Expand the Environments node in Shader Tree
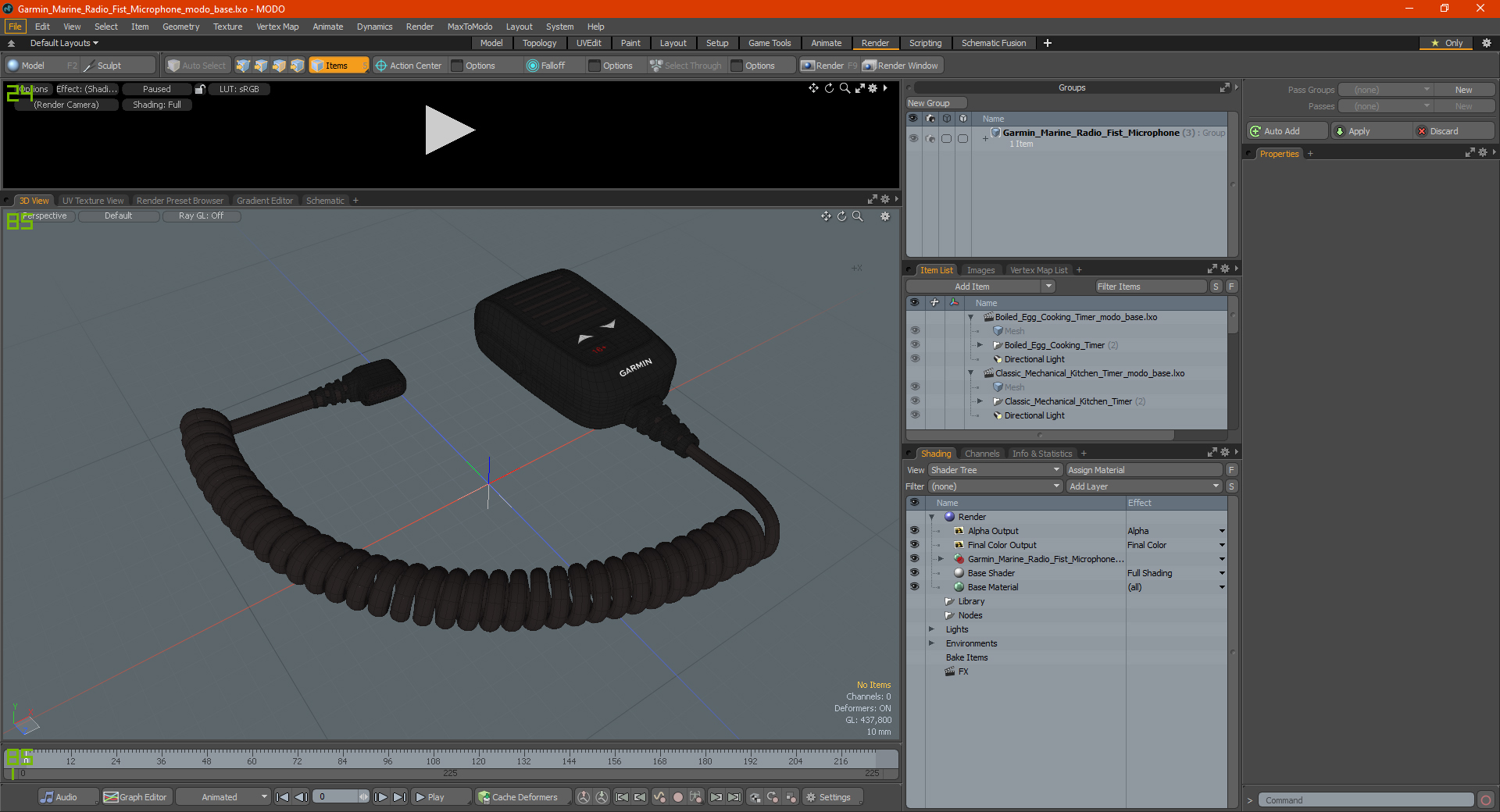 [931, 643]
